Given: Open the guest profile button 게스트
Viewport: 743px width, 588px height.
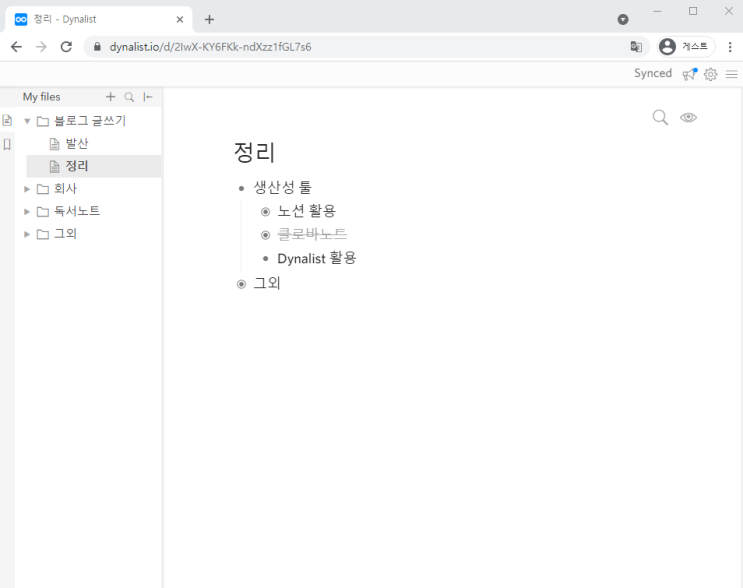Looking at the screenshot, I should tap(686, 46).
